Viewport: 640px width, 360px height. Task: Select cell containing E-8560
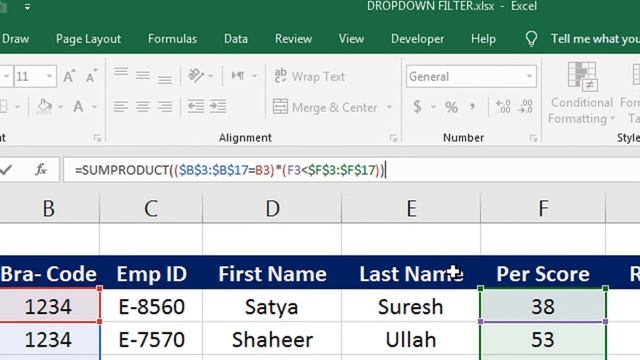click(x=151, y=306)
